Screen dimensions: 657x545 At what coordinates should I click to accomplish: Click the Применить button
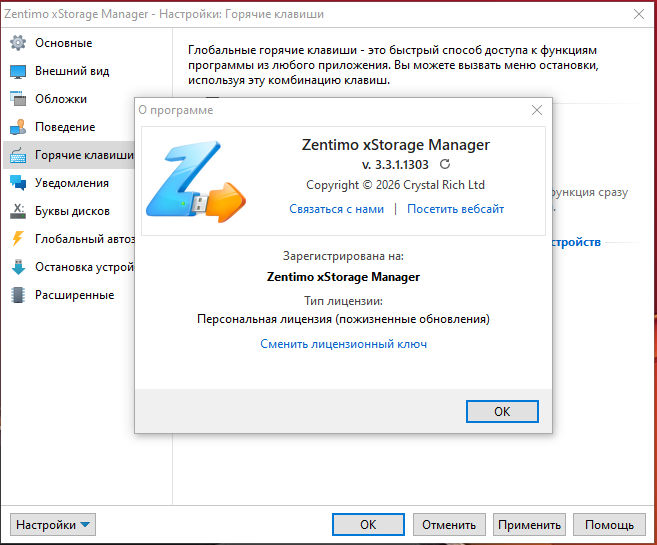[x=529, y=524]
